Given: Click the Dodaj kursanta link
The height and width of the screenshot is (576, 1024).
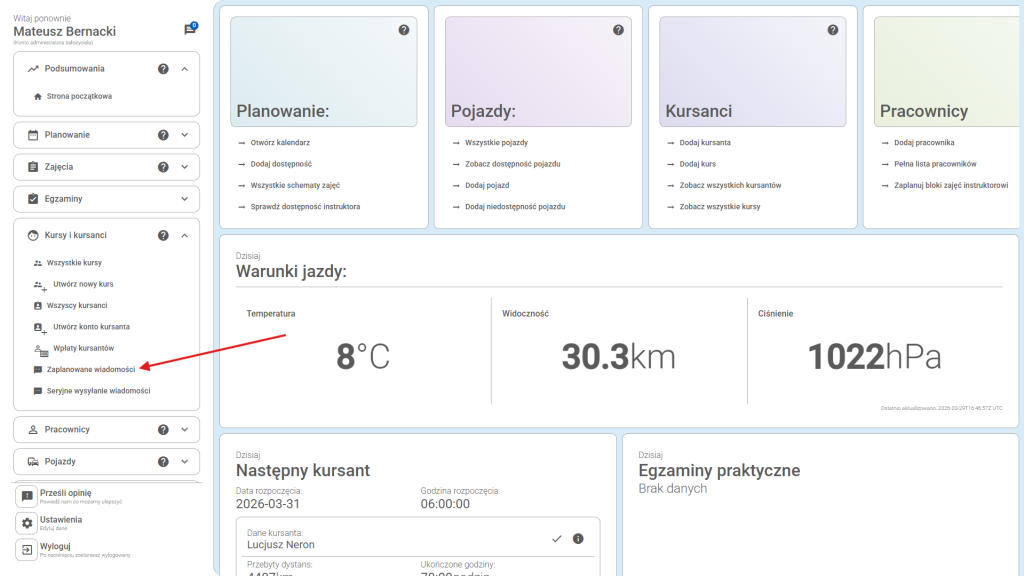Looking at the screenshot, I should [704, 143].
